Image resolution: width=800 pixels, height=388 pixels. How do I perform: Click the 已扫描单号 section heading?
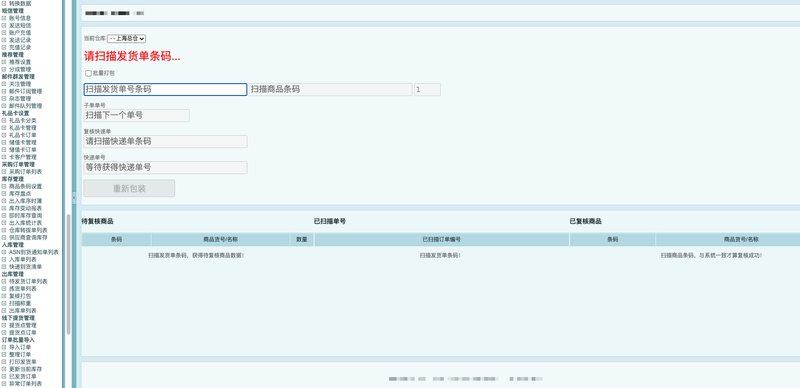point(330,222)
